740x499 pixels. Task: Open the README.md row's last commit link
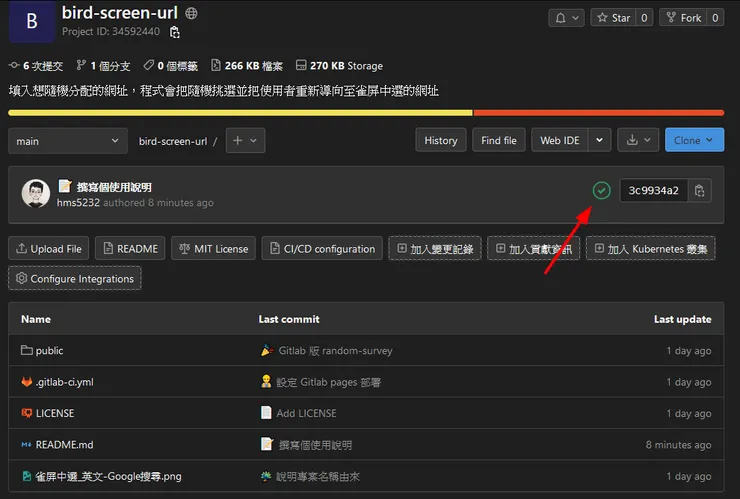tap(315, 445)
